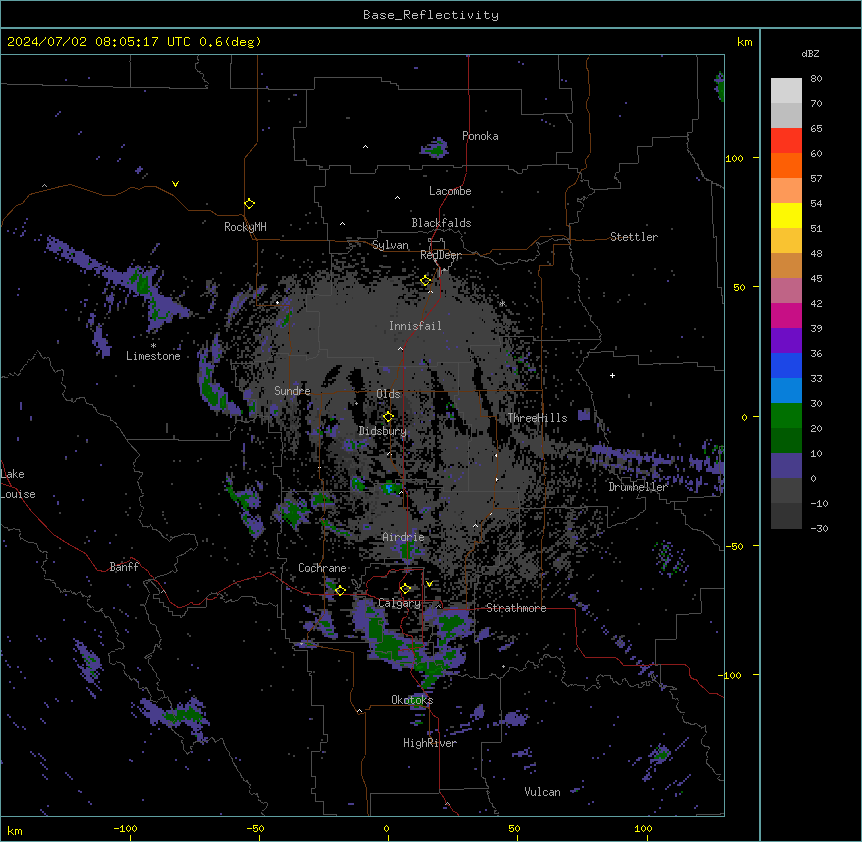Click the Vulcan label
Viewport: 862px width, 842px height.
click(x=542, y=792)
